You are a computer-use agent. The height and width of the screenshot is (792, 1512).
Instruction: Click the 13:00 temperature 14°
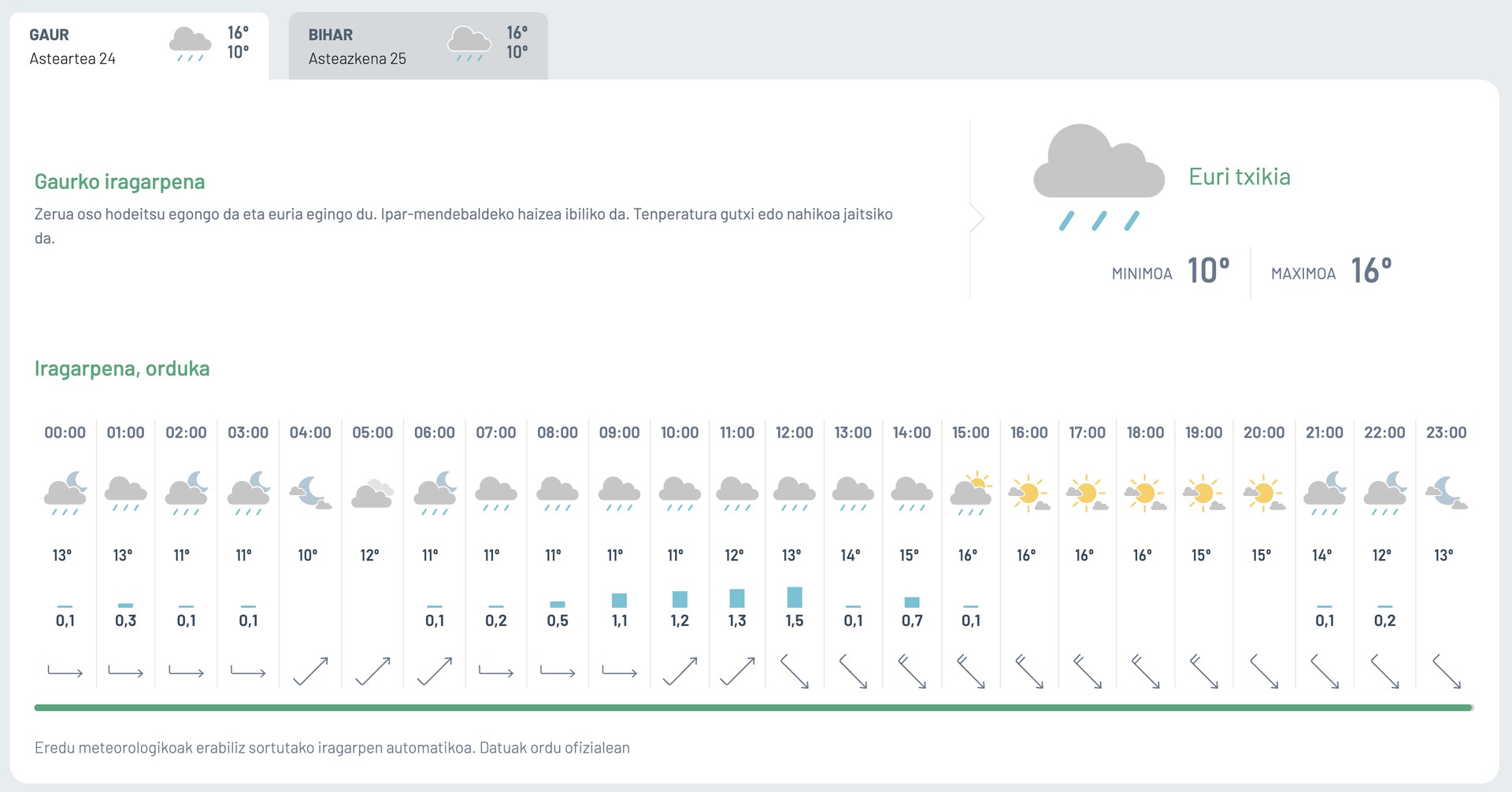click(x=850, y=555)
